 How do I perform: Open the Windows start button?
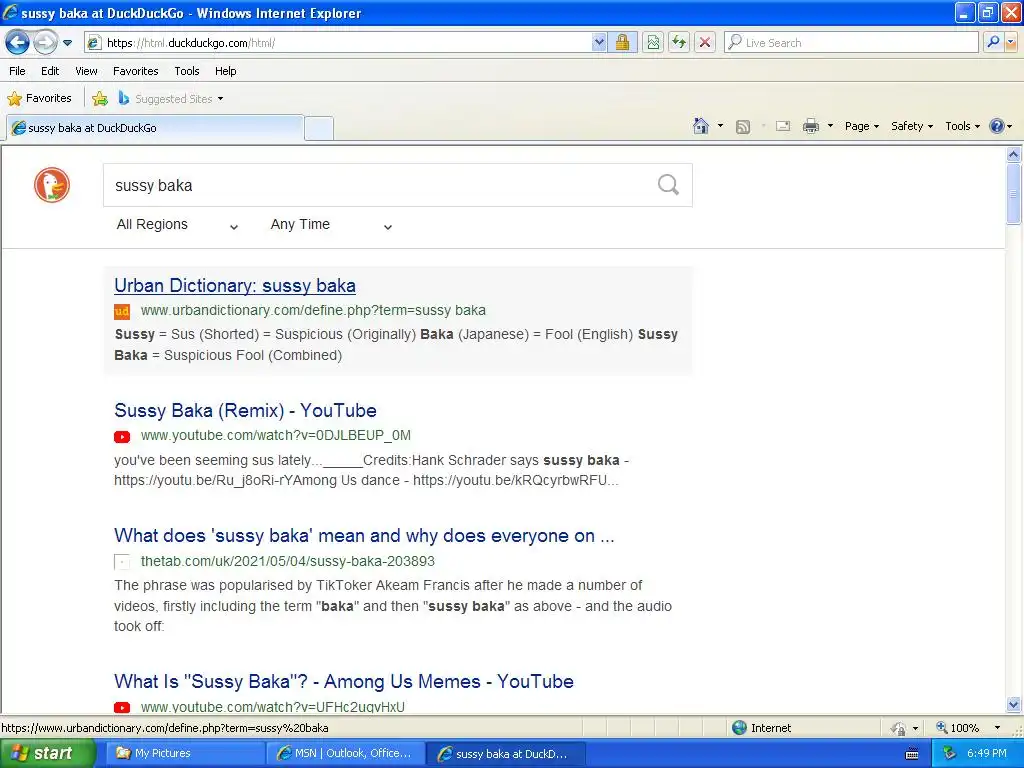click(46, 754)
